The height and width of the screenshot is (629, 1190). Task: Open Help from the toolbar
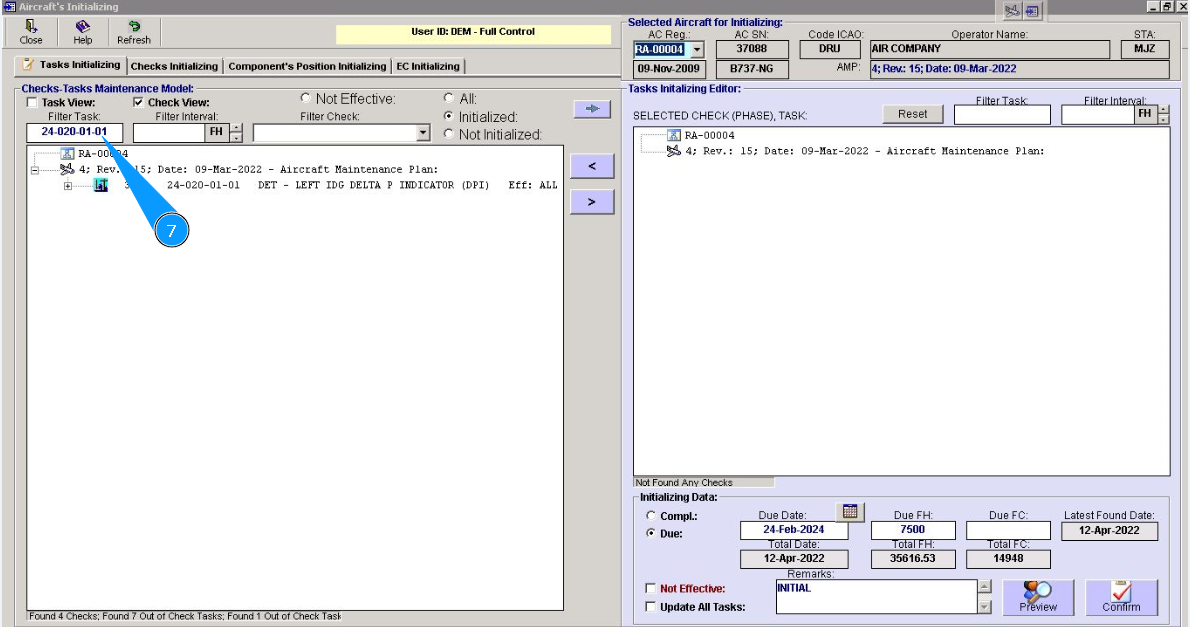(x=82, y=27)
